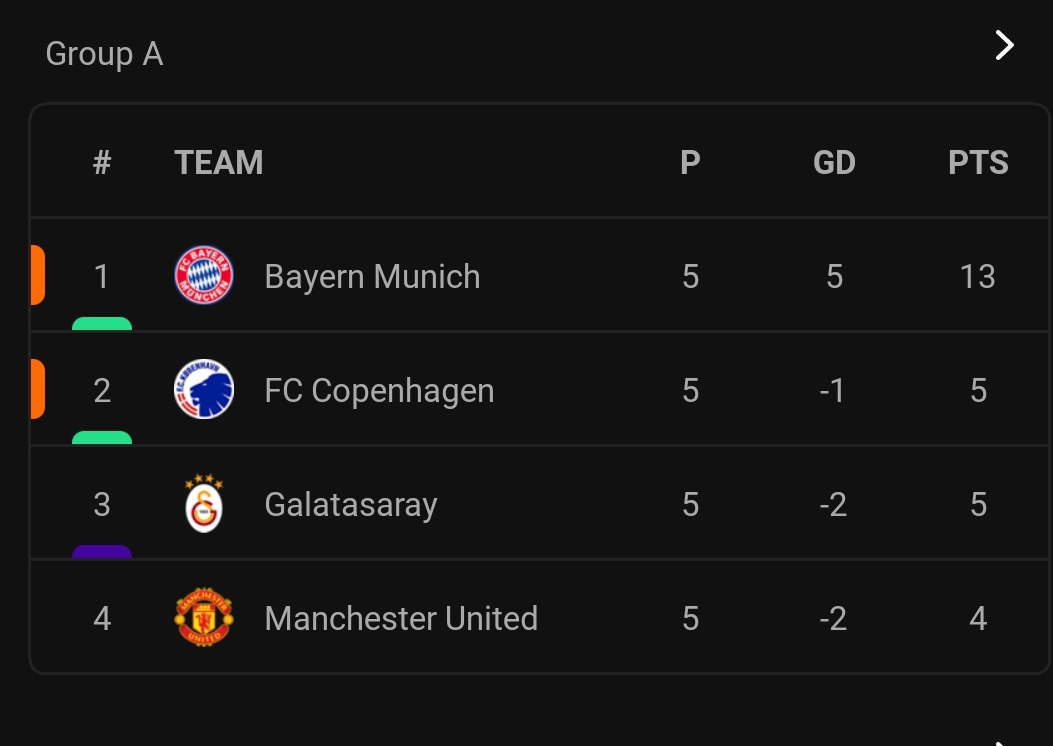This screenshot has height=746, width=1053.
Task: Click the Manchester United club crest
Action: (x=204, y=617)
